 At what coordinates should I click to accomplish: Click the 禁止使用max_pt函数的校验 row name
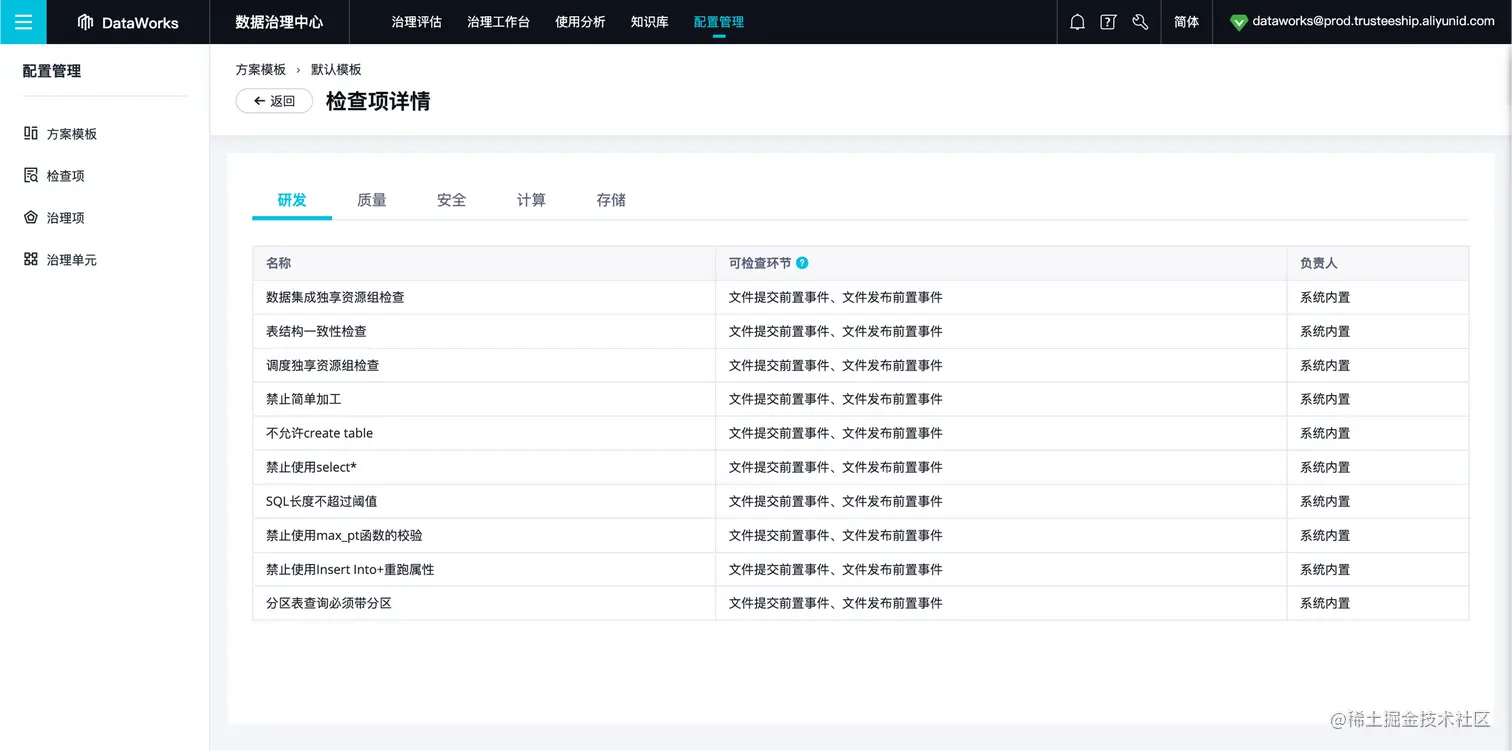[x=344, y=535]
